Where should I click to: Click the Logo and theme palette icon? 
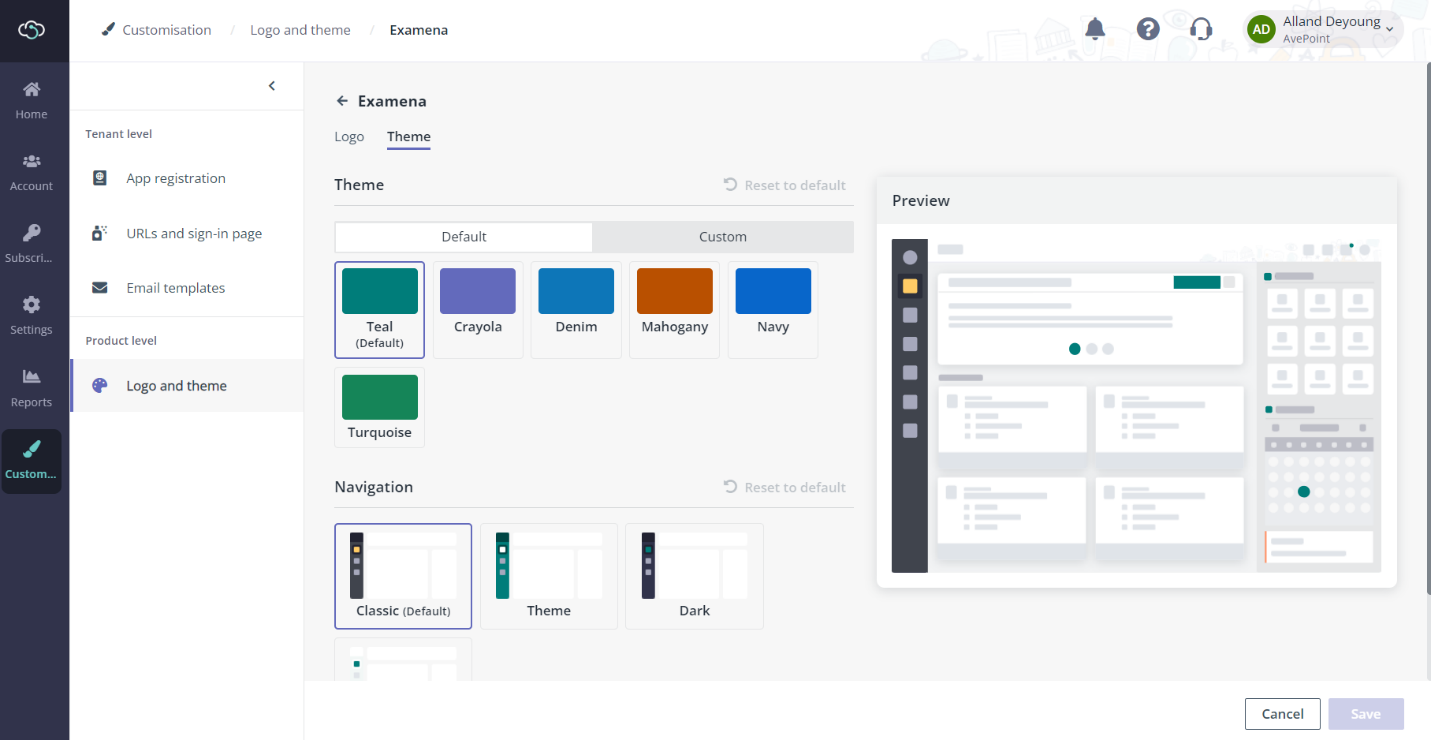point(99,386)
